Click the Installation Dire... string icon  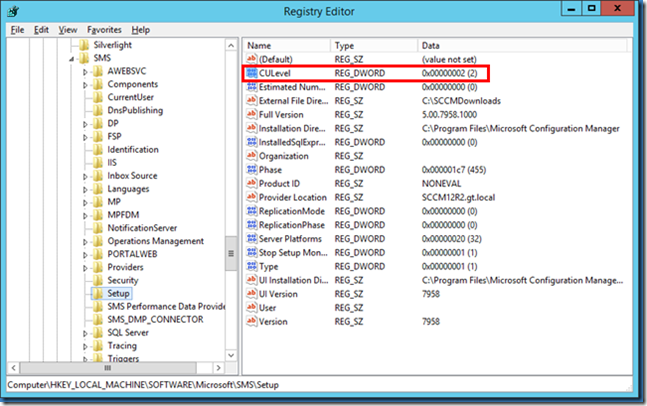coord(252,128)
